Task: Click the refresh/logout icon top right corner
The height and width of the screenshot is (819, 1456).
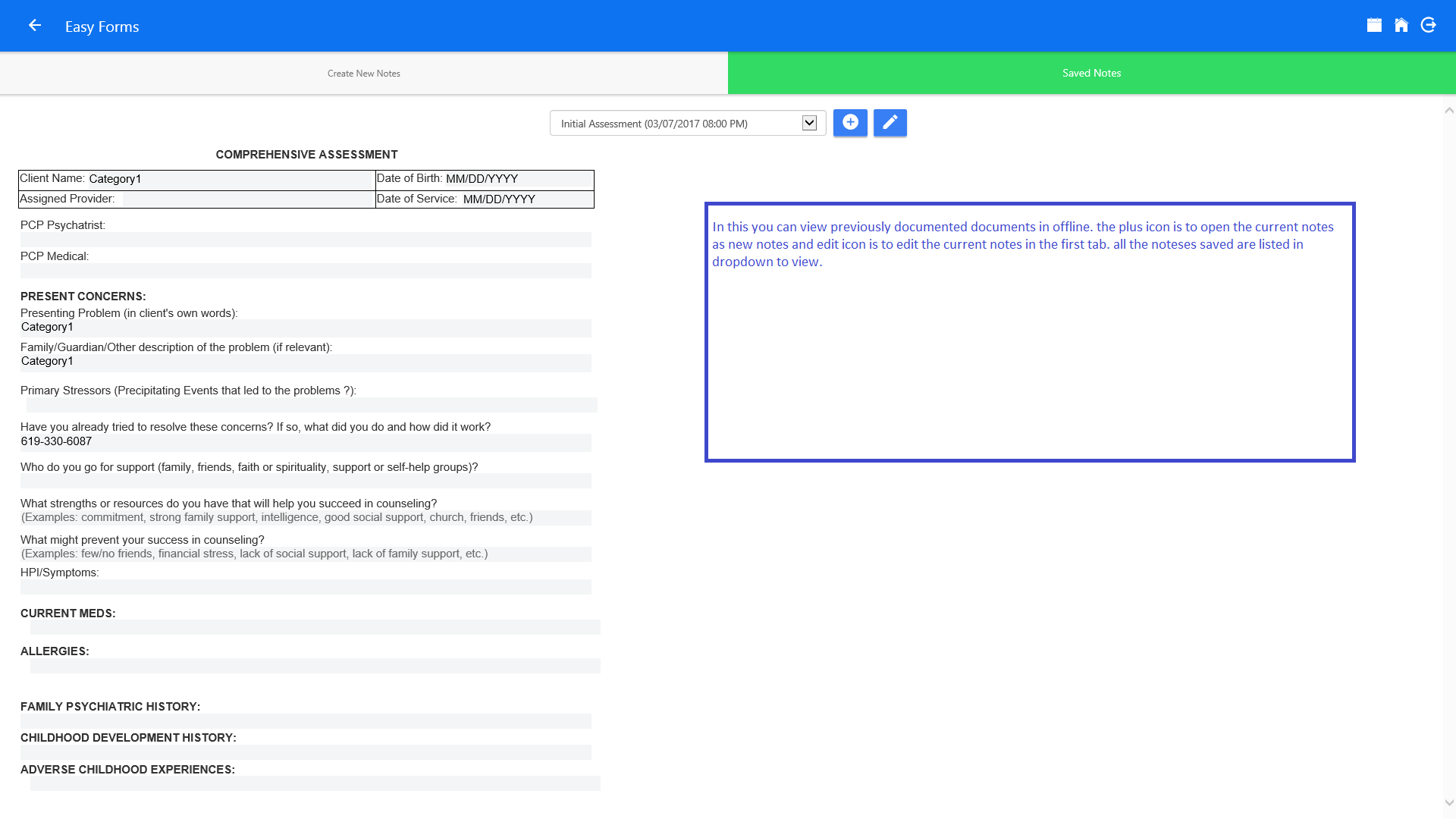Action: 1429,25
